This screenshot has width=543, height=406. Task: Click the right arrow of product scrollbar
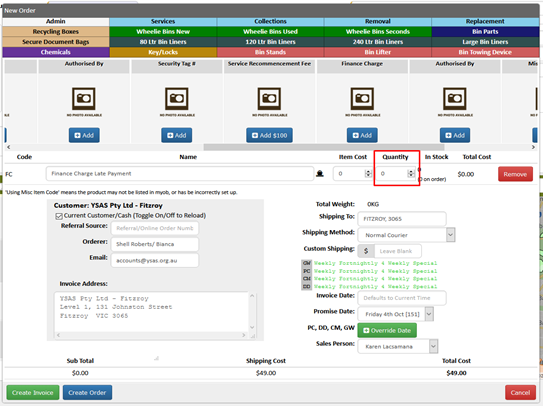[x=533, y=147]
